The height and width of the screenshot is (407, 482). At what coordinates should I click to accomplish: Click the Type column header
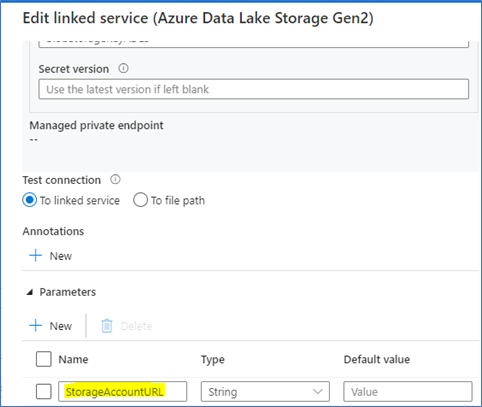pos(213,360)
